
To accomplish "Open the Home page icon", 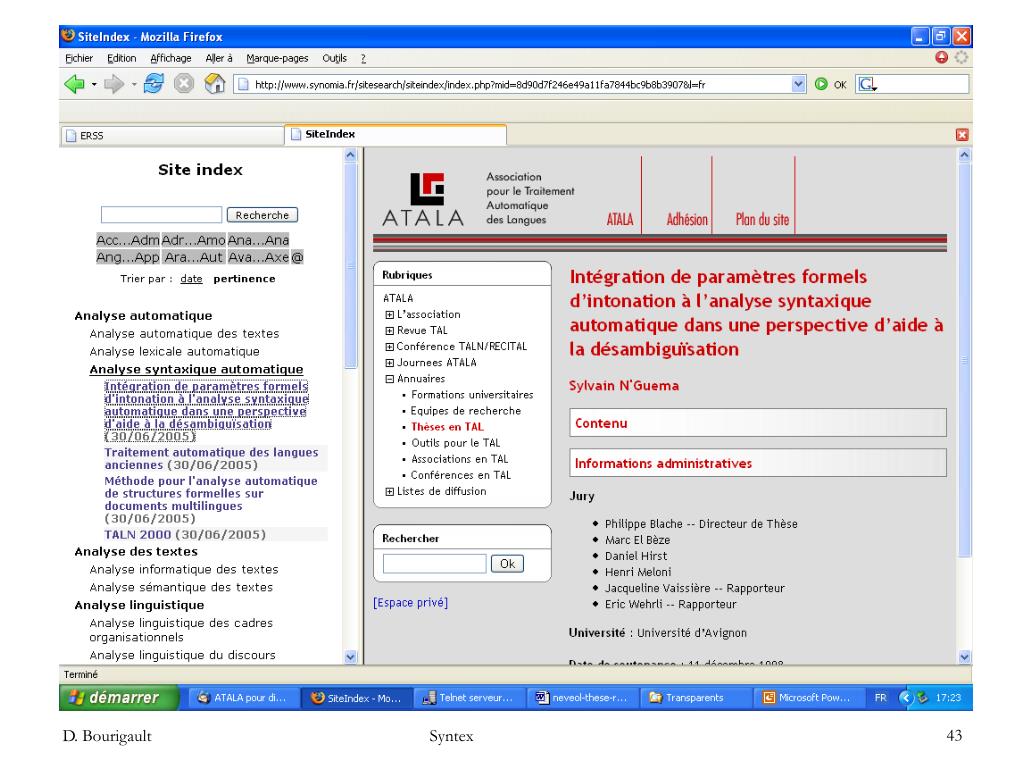I will (x=214, y=84).
